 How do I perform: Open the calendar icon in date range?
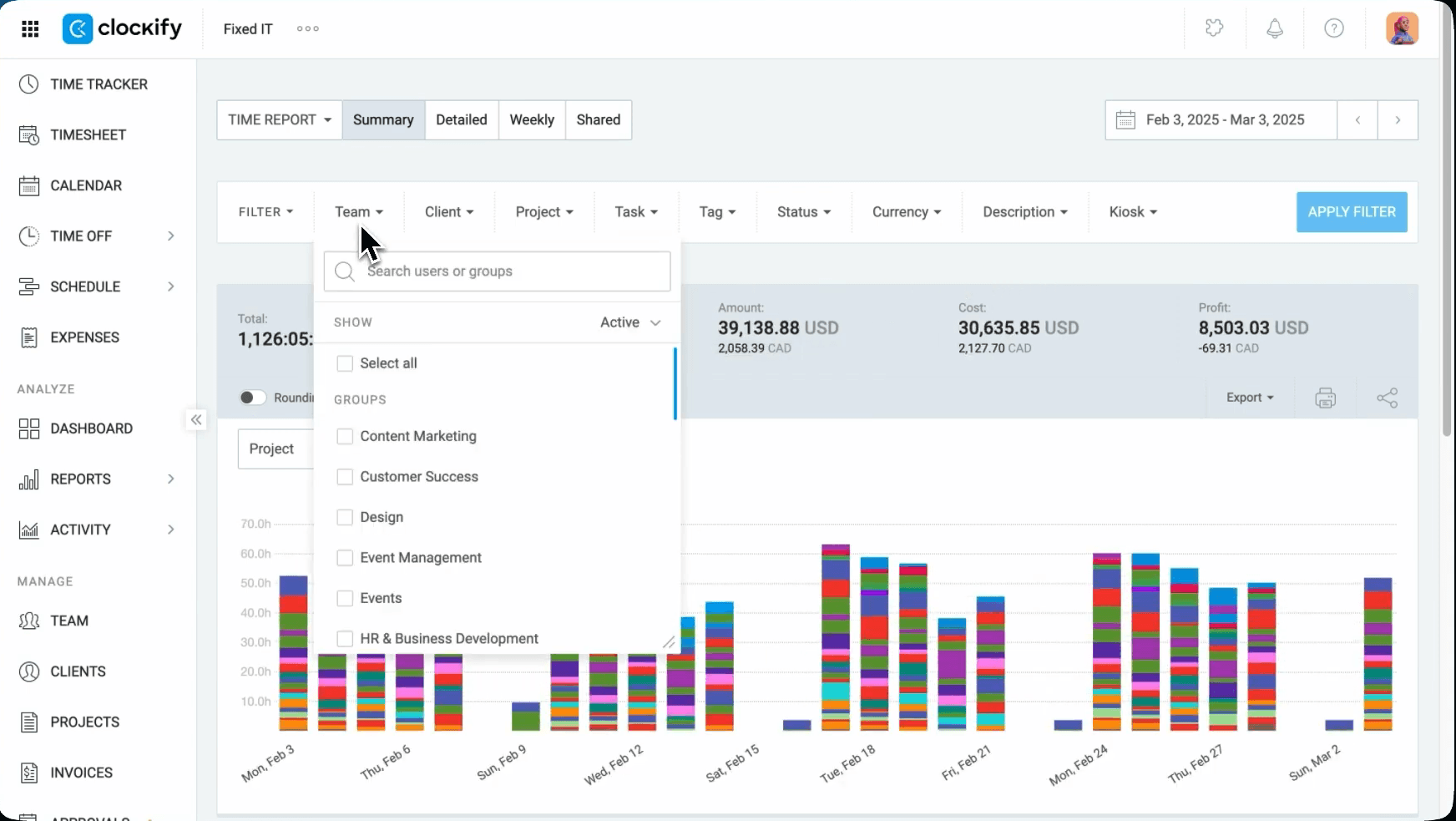[1125, 120]
